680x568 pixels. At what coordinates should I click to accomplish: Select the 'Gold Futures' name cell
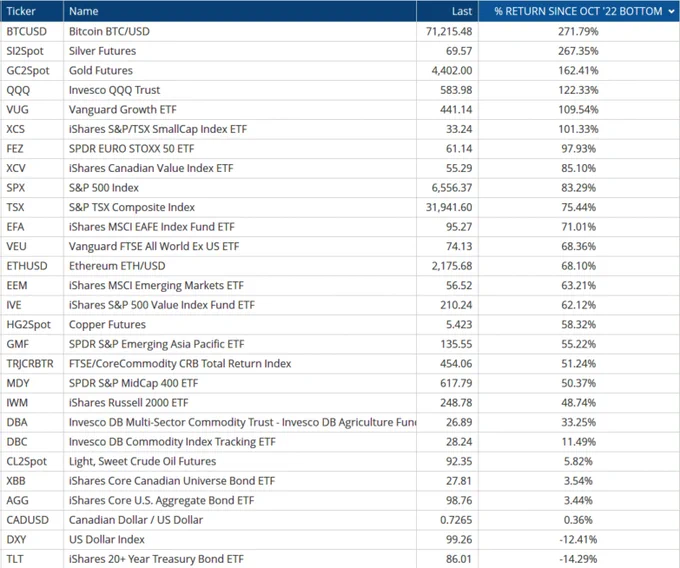click(x=240, y=71)
